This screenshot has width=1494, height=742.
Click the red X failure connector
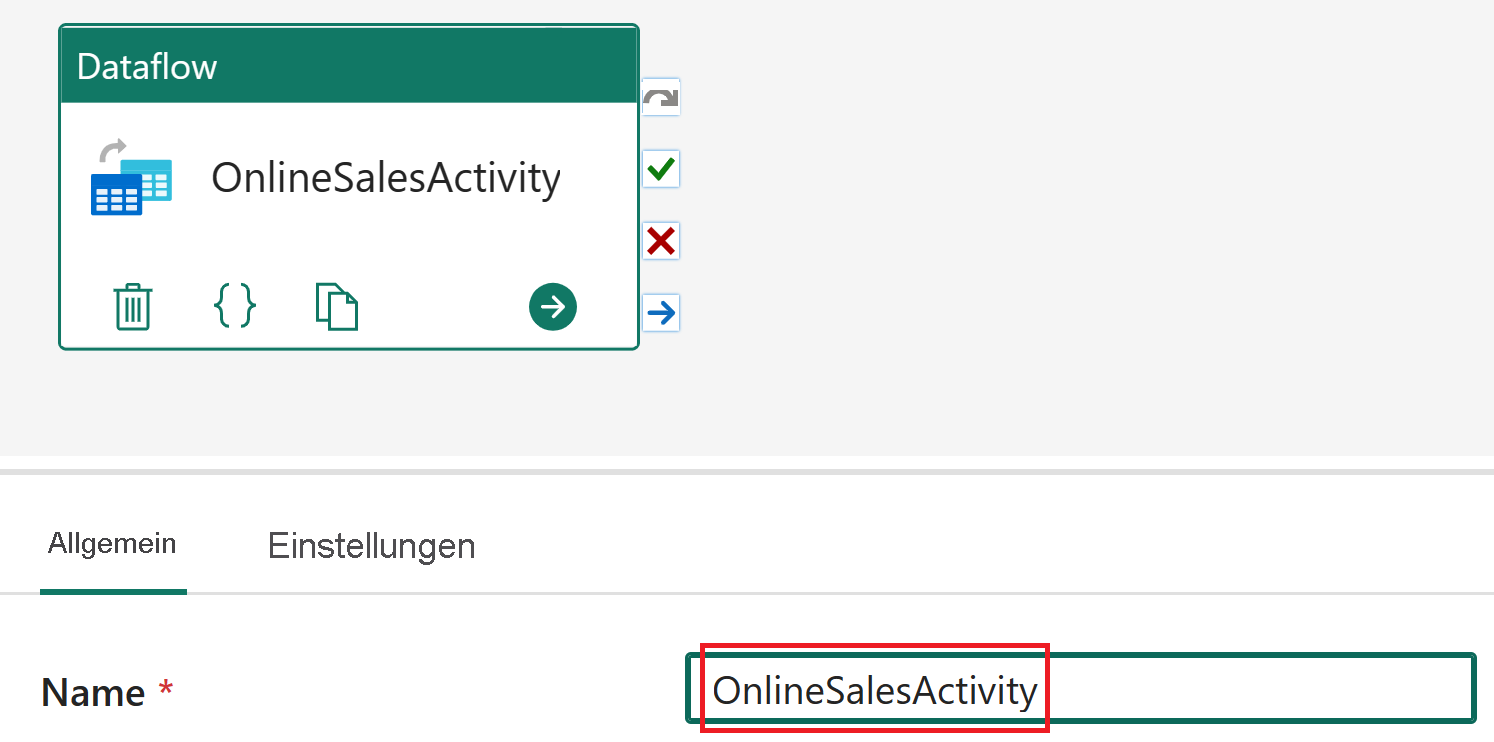click(661, 241)
